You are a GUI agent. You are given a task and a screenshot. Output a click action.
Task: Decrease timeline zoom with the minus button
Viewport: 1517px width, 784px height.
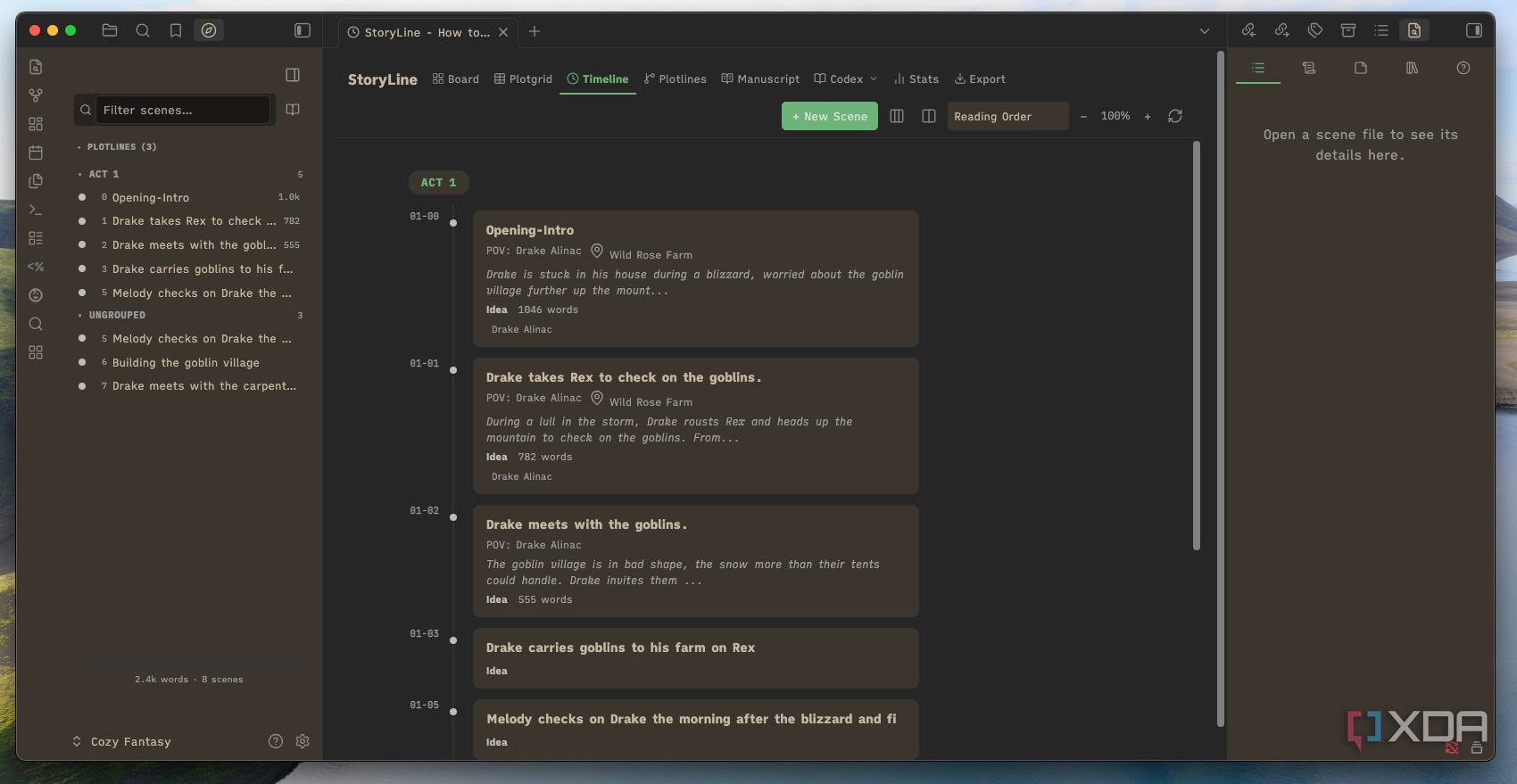pyautogui.click(x=1083, y=116)
